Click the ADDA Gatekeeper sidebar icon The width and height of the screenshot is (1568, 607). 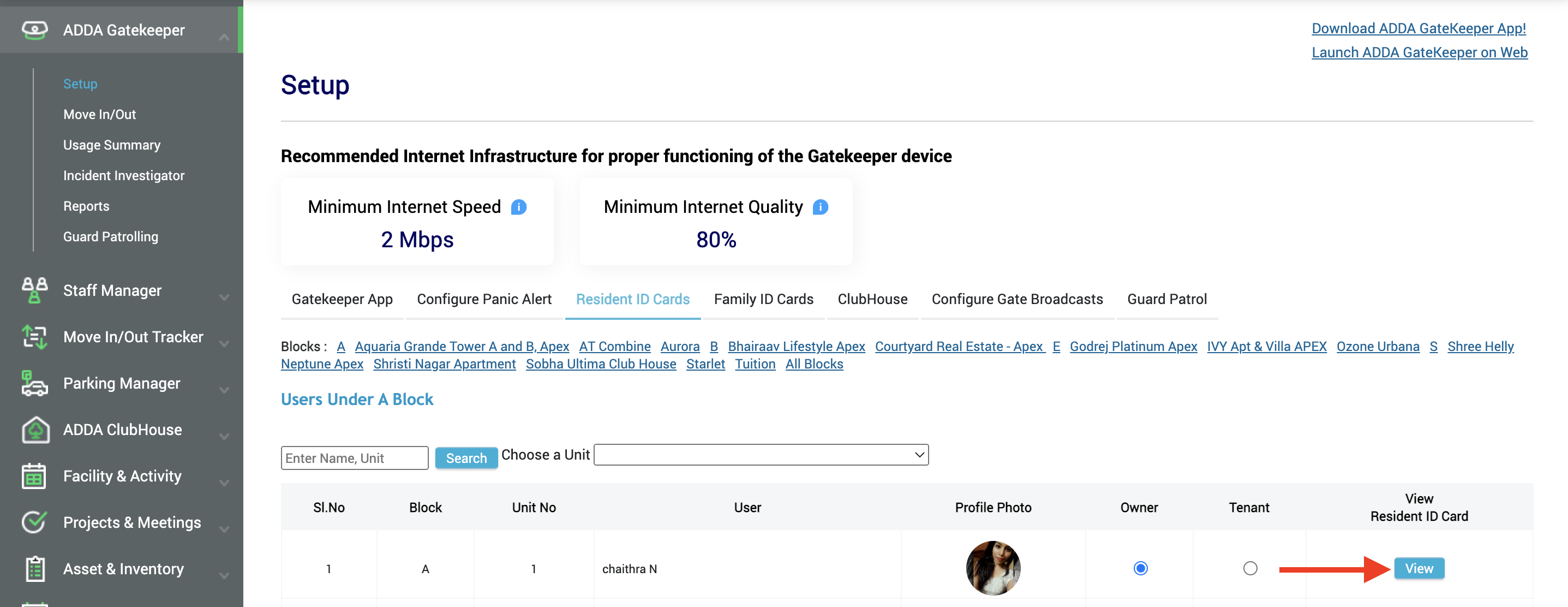tap(34, 30)
